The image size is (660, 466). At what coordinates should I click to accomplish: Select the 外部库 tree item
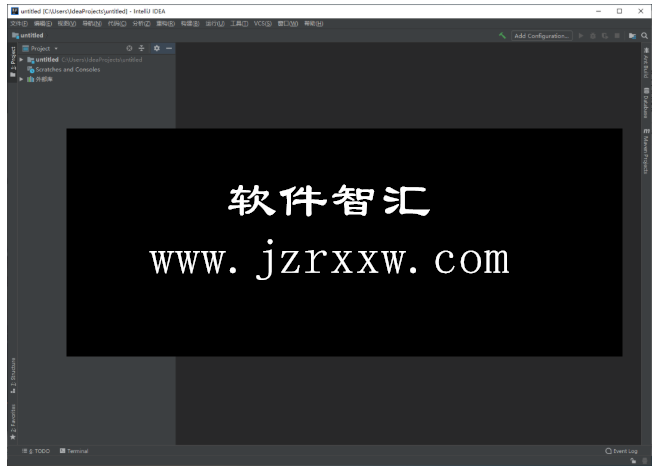tap(40, 79)
